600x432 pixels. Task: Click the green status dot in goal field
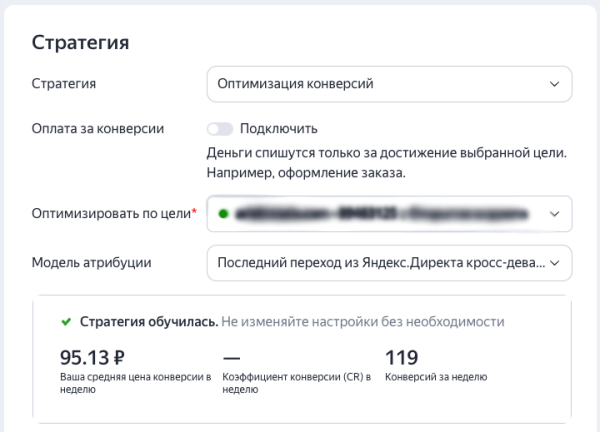(x=223, y=214)
